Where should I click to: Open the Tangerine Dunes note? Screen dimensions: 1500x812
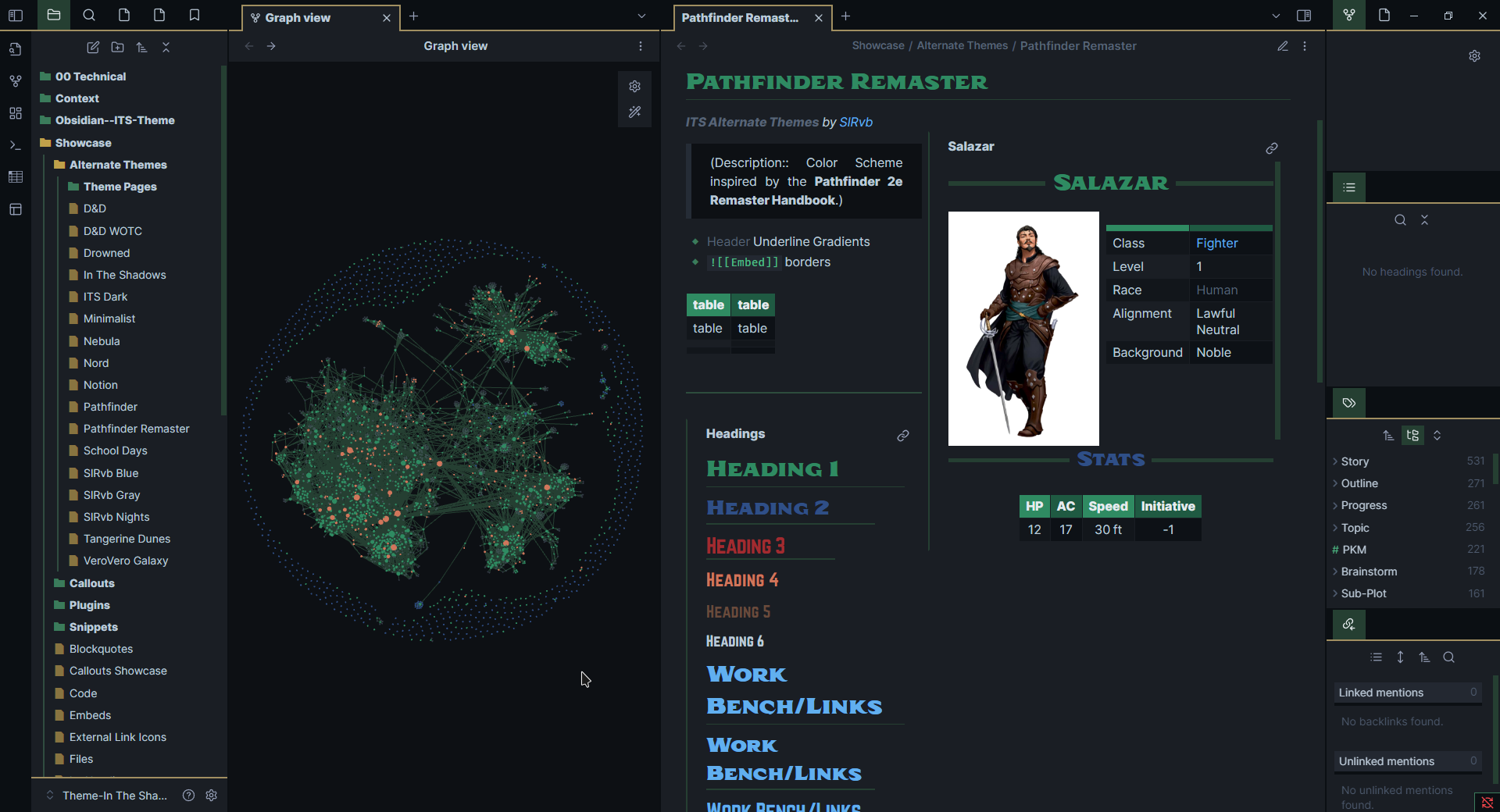127,539
